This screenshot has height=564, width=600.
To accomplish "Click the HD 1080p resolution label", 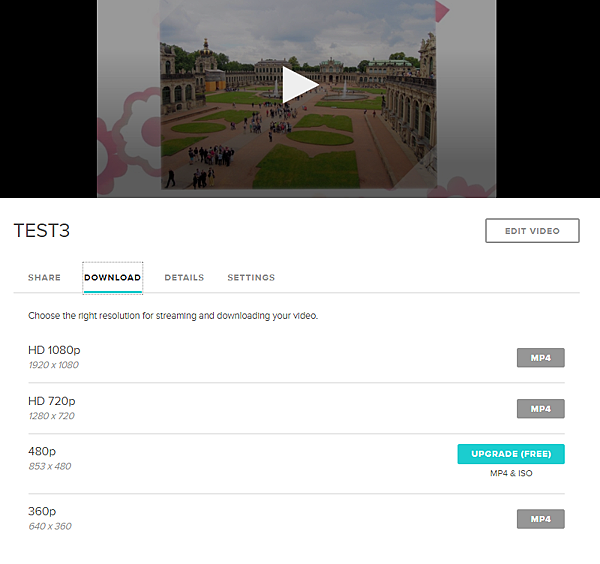I will (54, 350).
